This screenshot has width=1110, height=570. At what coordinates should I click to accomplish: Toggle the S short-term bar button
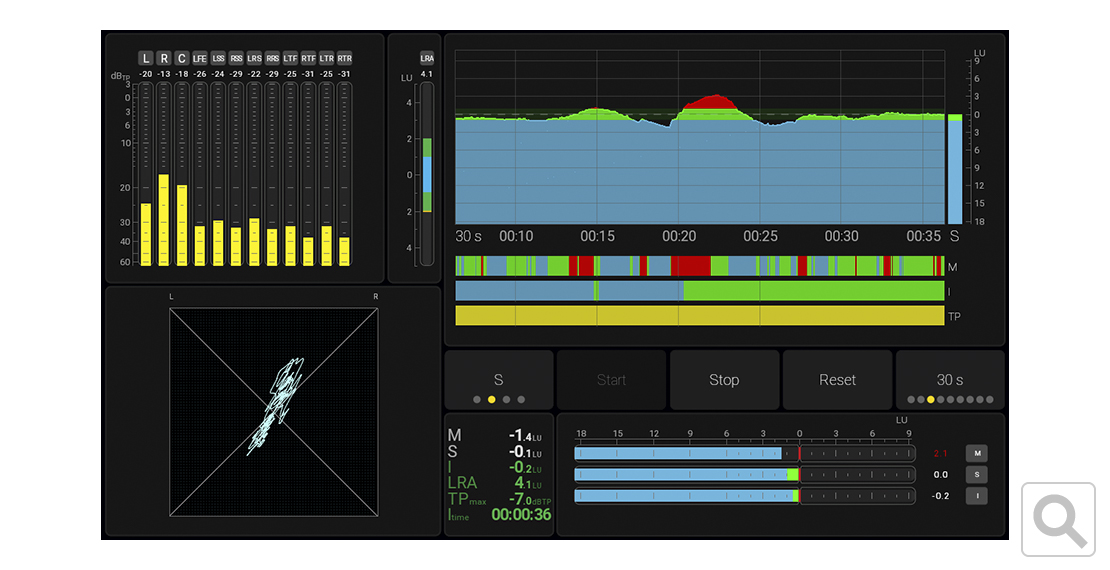pos(975,475)
